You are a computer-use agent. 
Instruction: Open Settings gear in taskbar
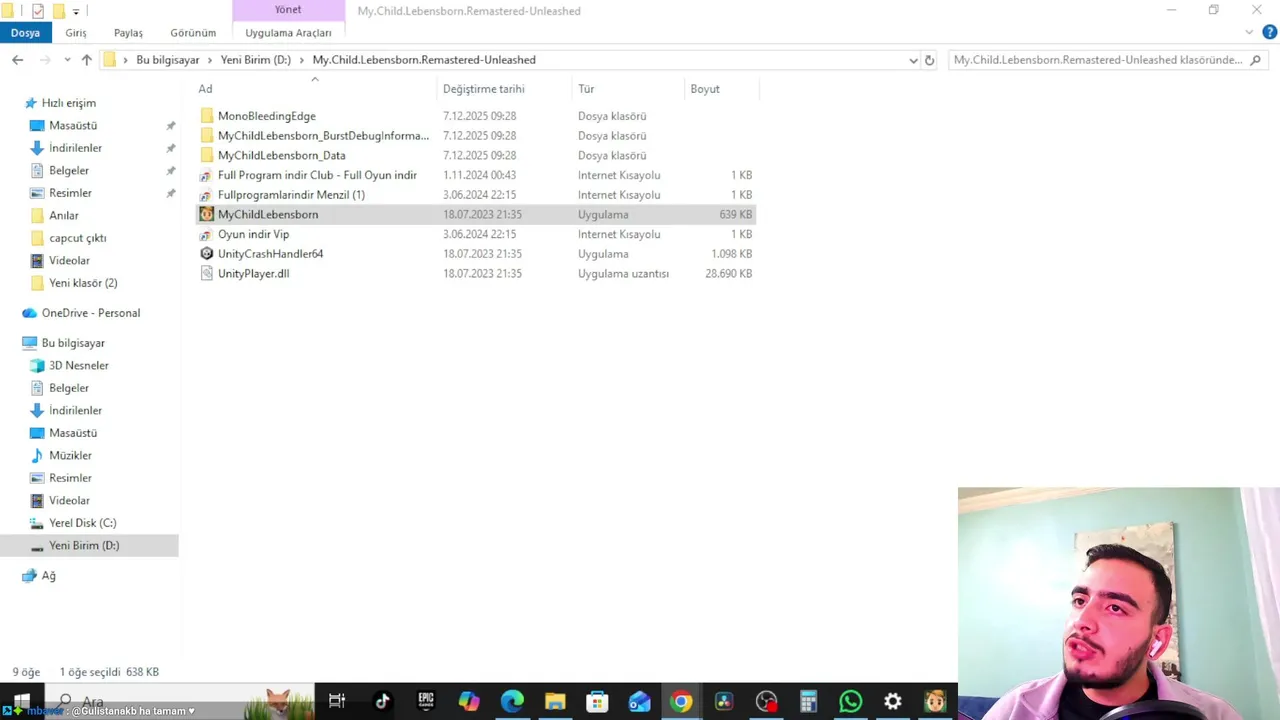point(893,701)
